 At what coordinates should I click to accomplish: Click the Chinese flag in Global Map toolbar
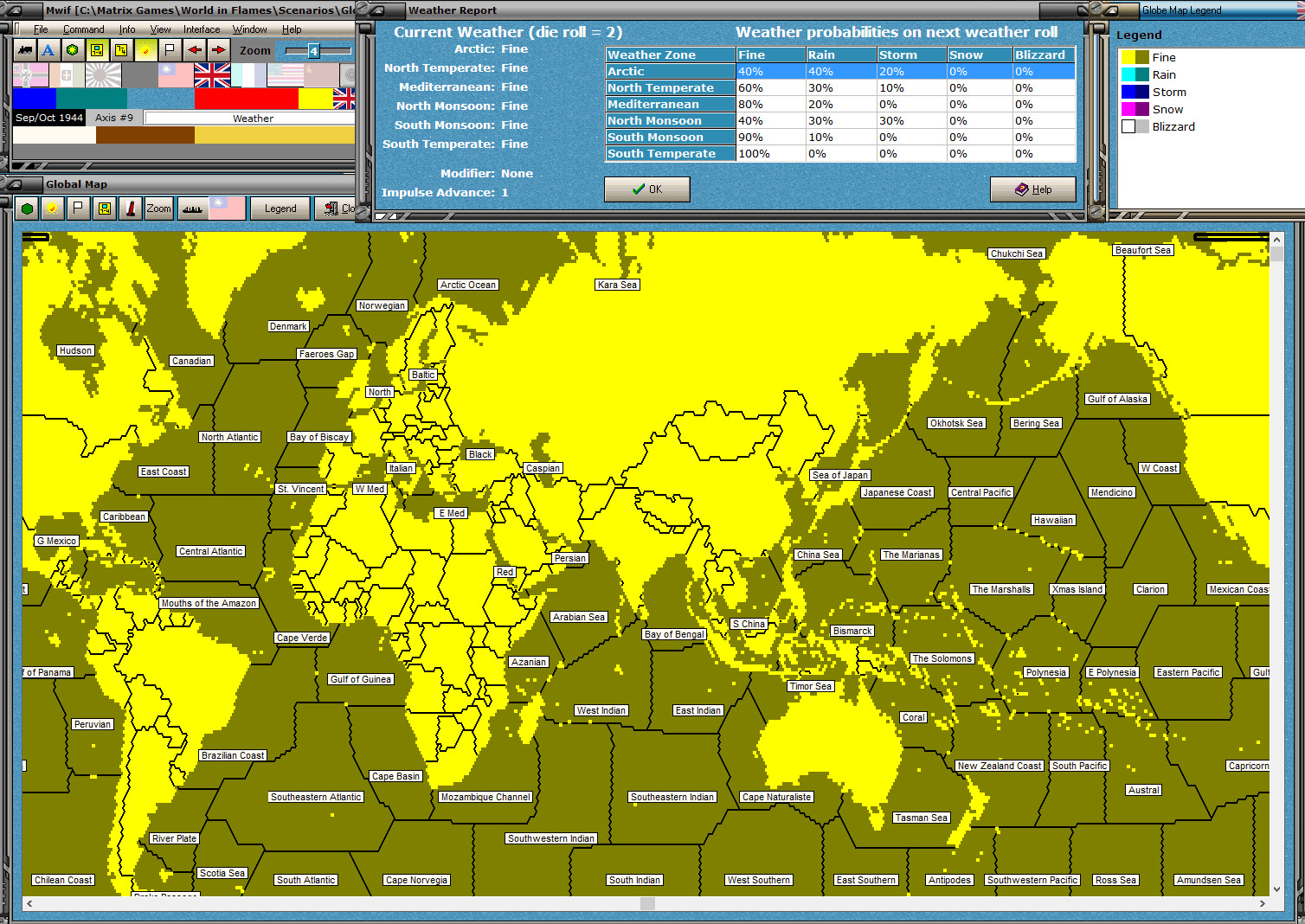click(x=227, y=209)
